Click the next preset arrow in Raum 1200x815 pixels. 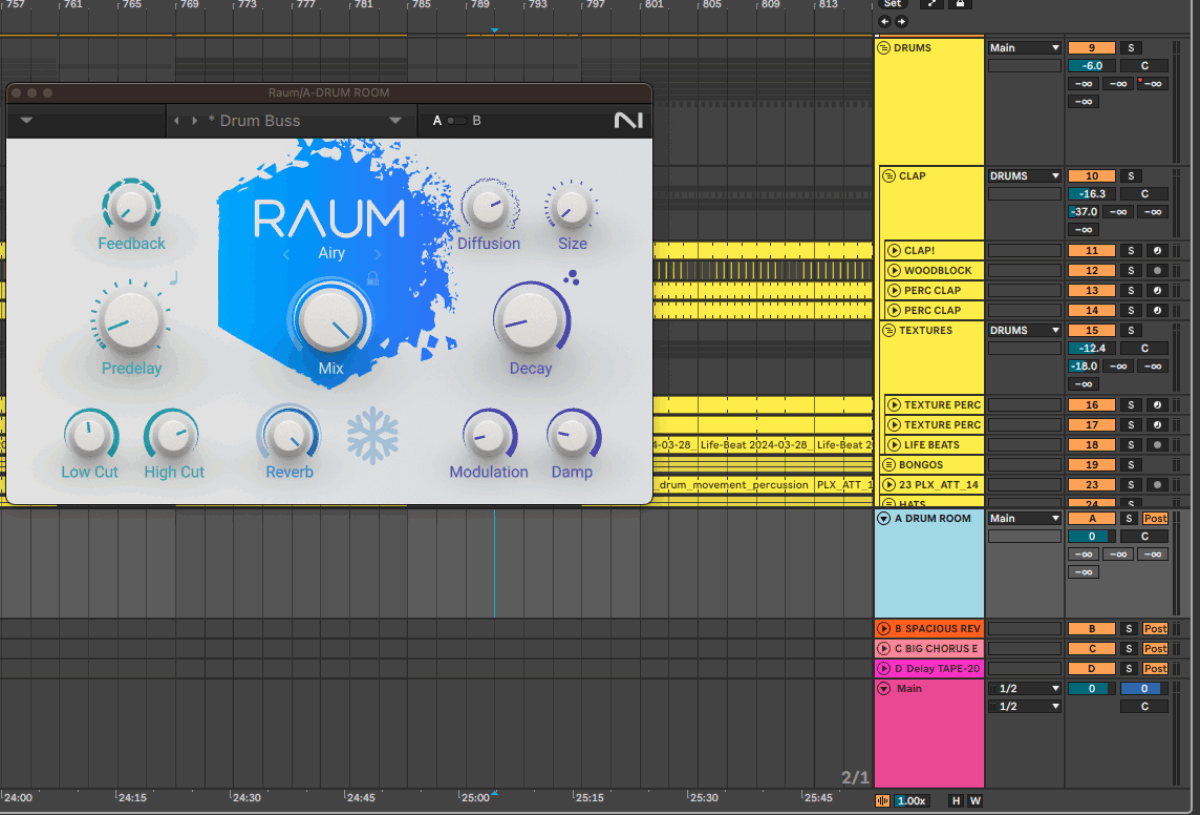pos(193,120)
